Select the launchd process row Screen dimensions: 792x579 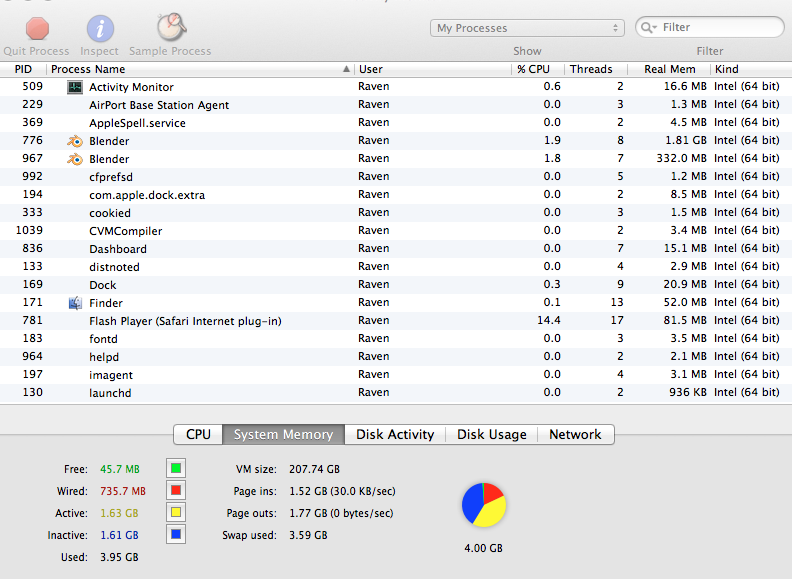396,393
